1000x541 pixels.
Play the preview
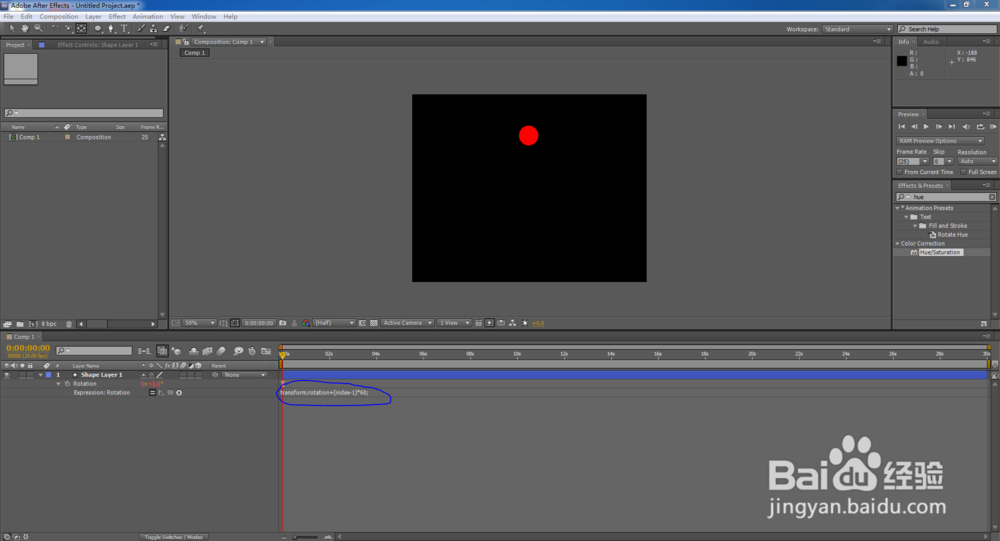(926, 126)
